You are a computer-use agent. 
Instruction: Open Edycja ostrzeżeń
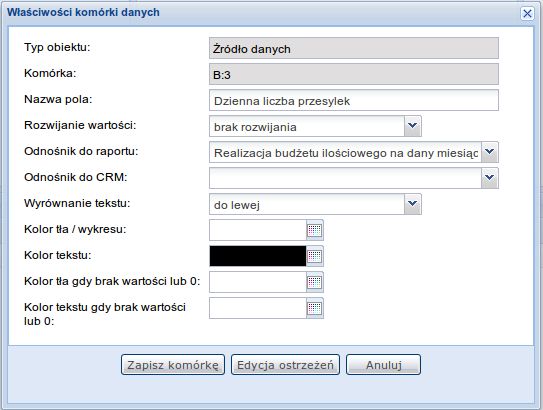pos(285,365)
